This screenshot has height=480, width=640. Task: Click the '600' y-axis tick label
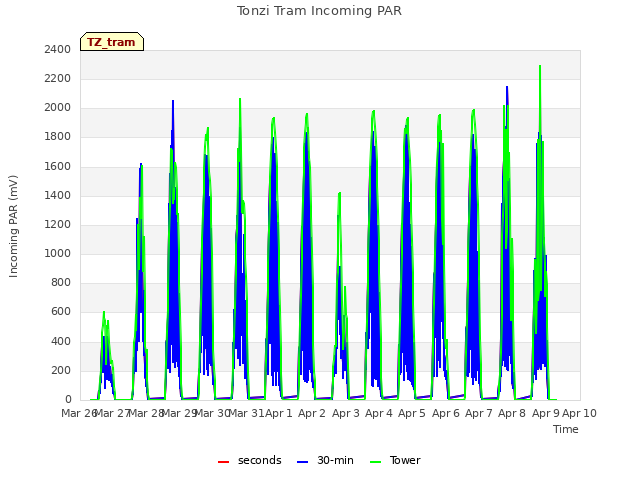61,312
